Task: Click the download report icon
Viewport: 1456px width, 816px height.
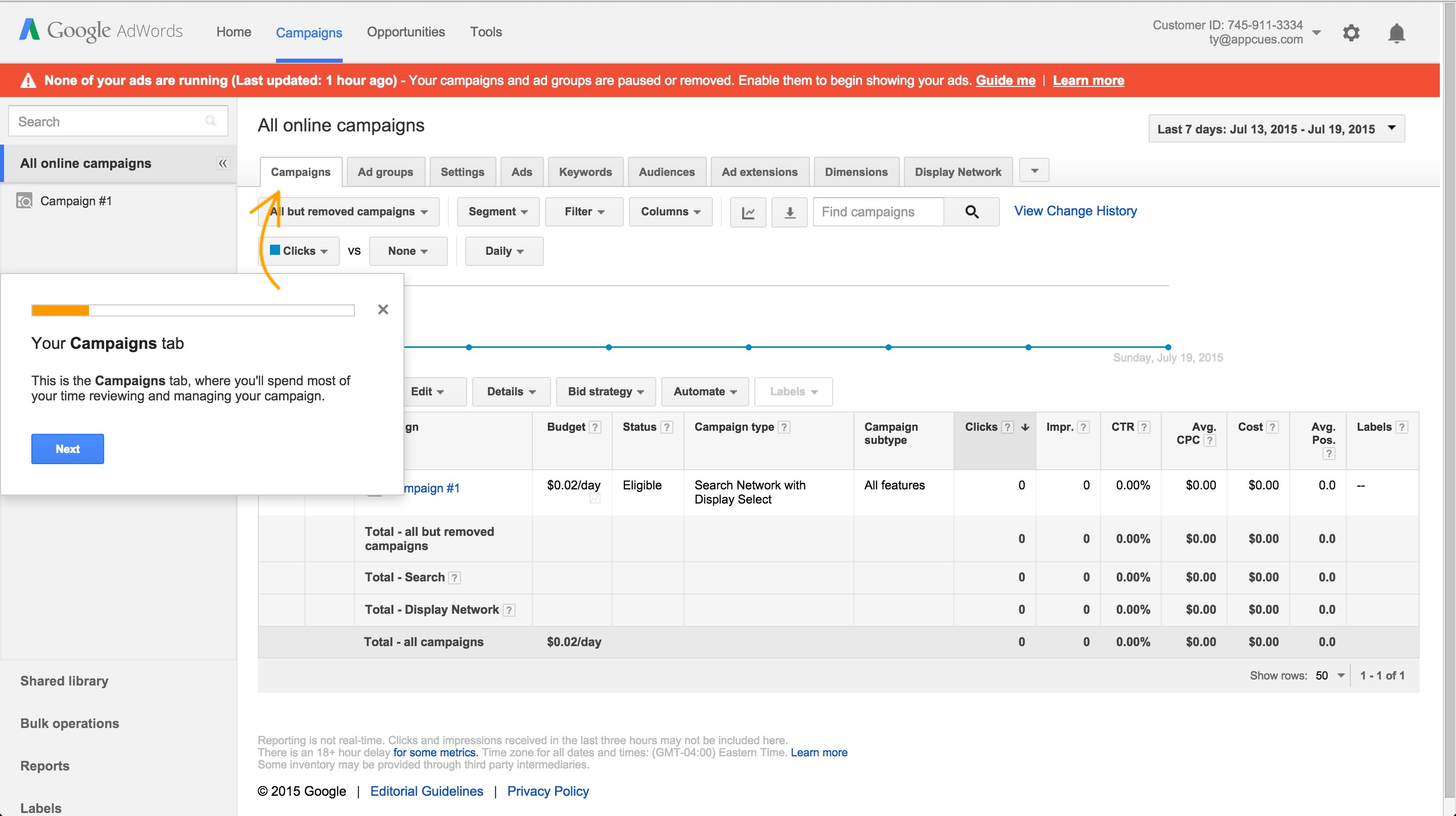Action: (x=790, y=212)
